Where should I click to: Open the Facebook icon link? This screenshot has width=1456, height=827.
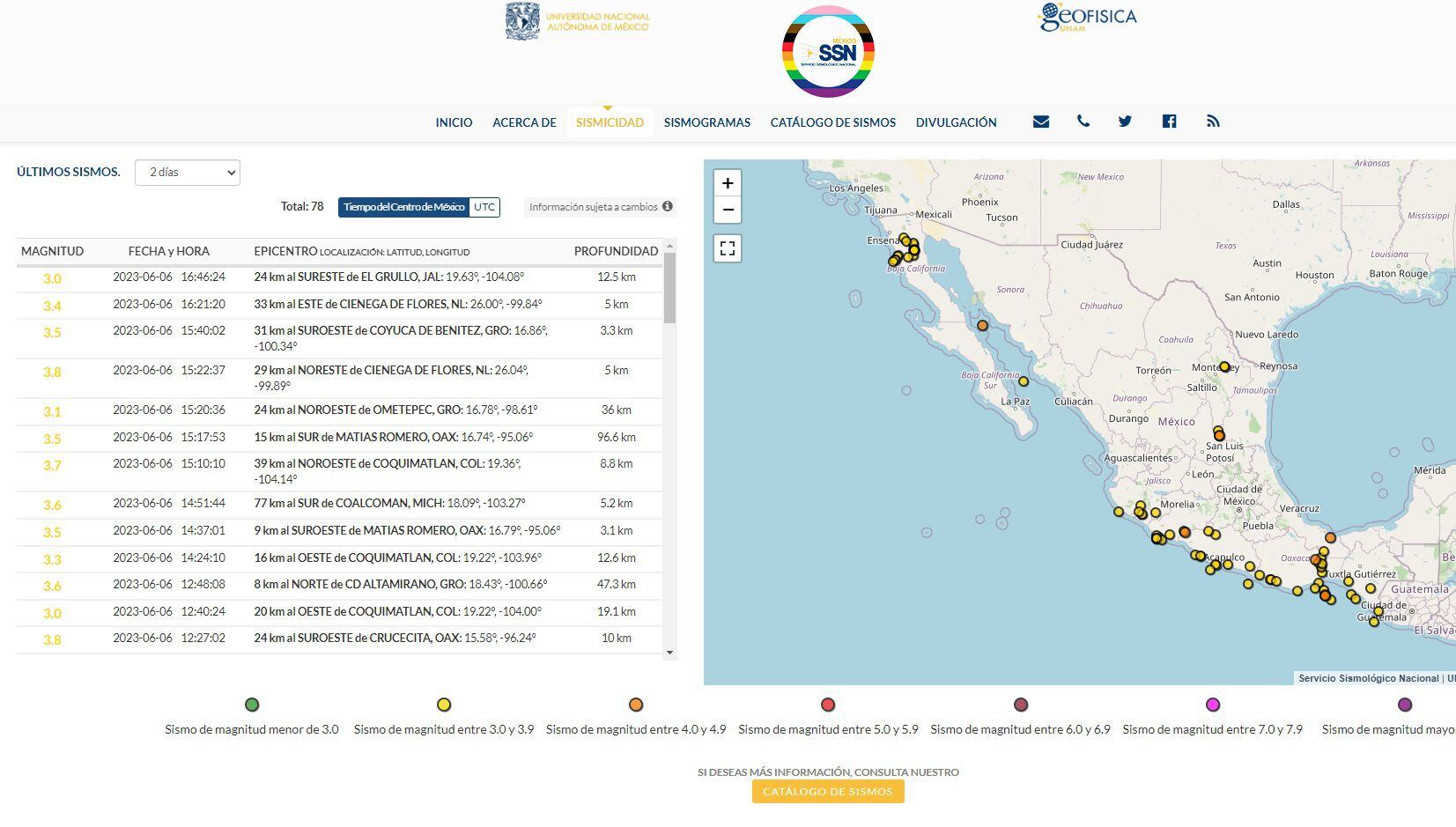tap(1169, 122)
